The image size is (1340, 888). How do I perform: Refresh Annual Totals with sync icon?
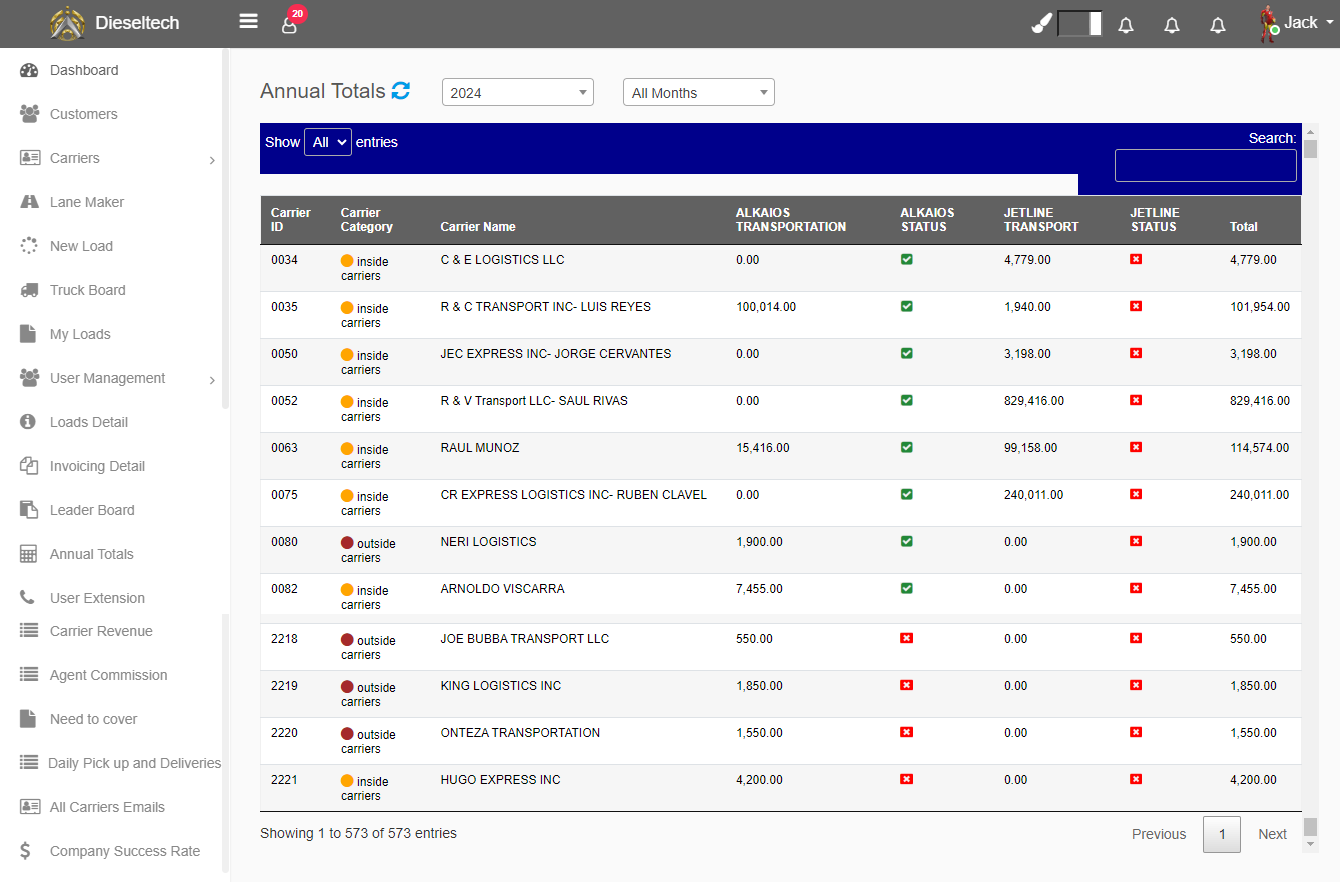click(400, 91)
